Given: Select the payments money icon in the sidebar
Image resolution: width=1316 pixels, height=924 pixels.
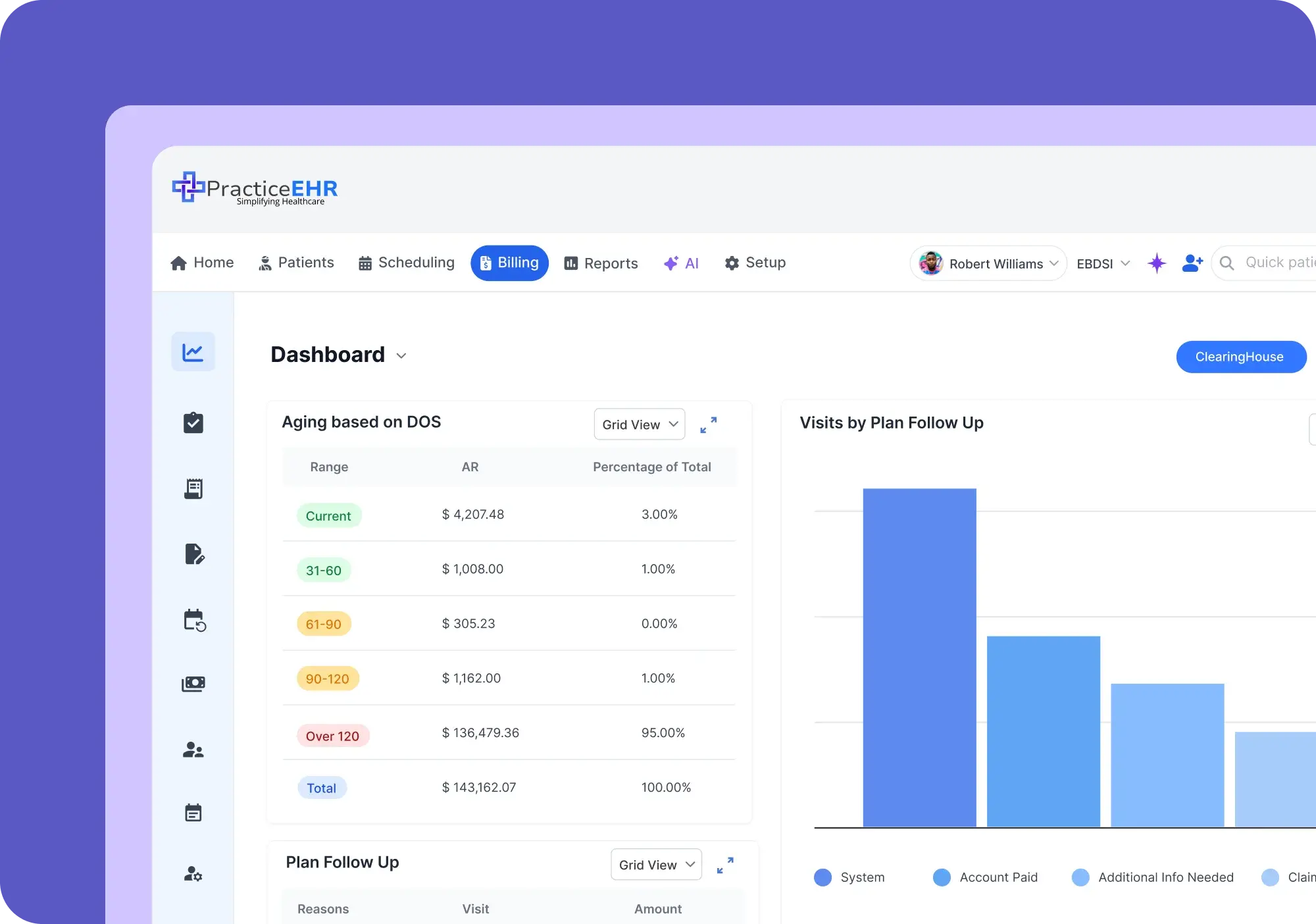Looking at the screenshot, I should click(193, 684).
